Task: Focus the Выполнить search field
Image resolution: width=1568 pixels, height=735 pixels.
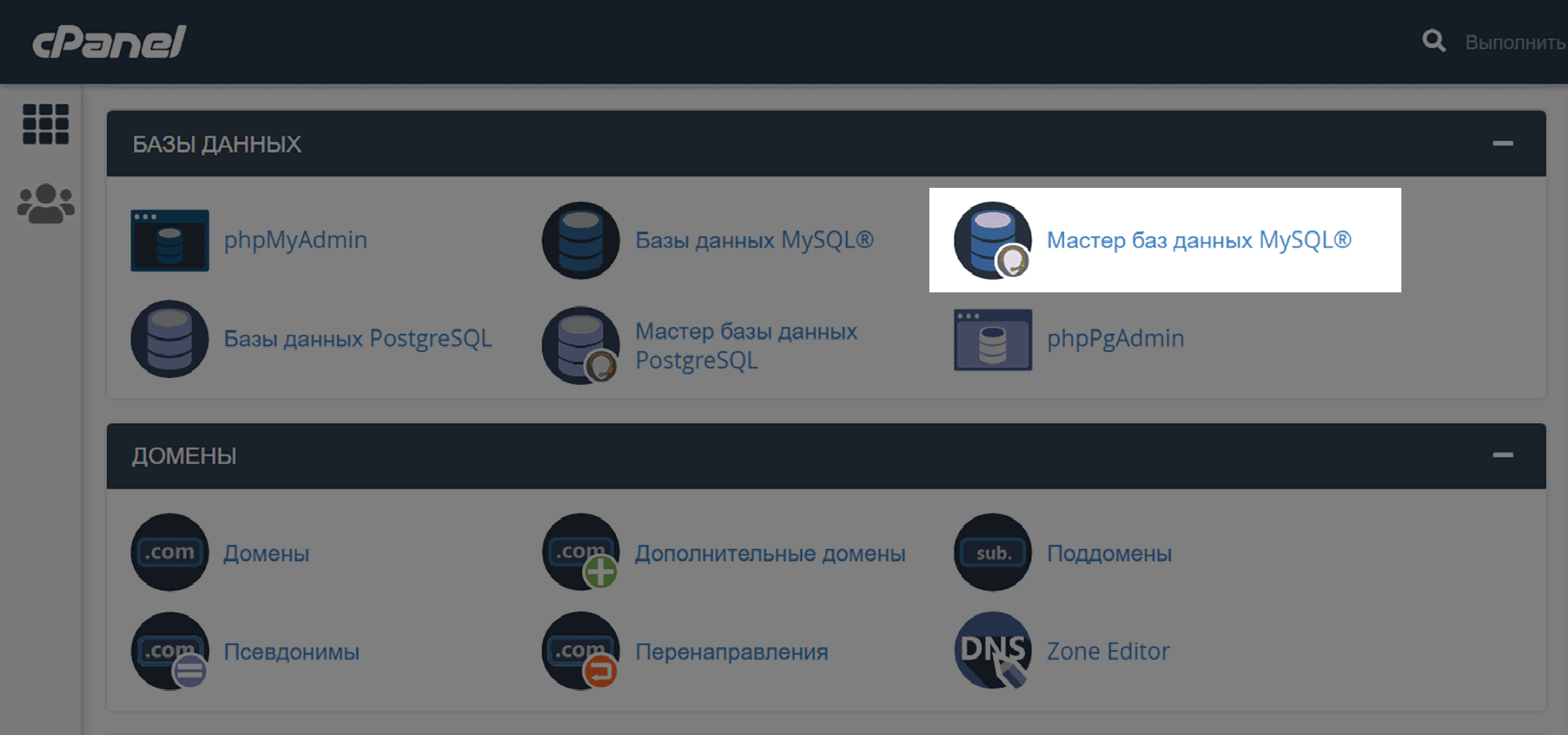Action: [1515, 42]
